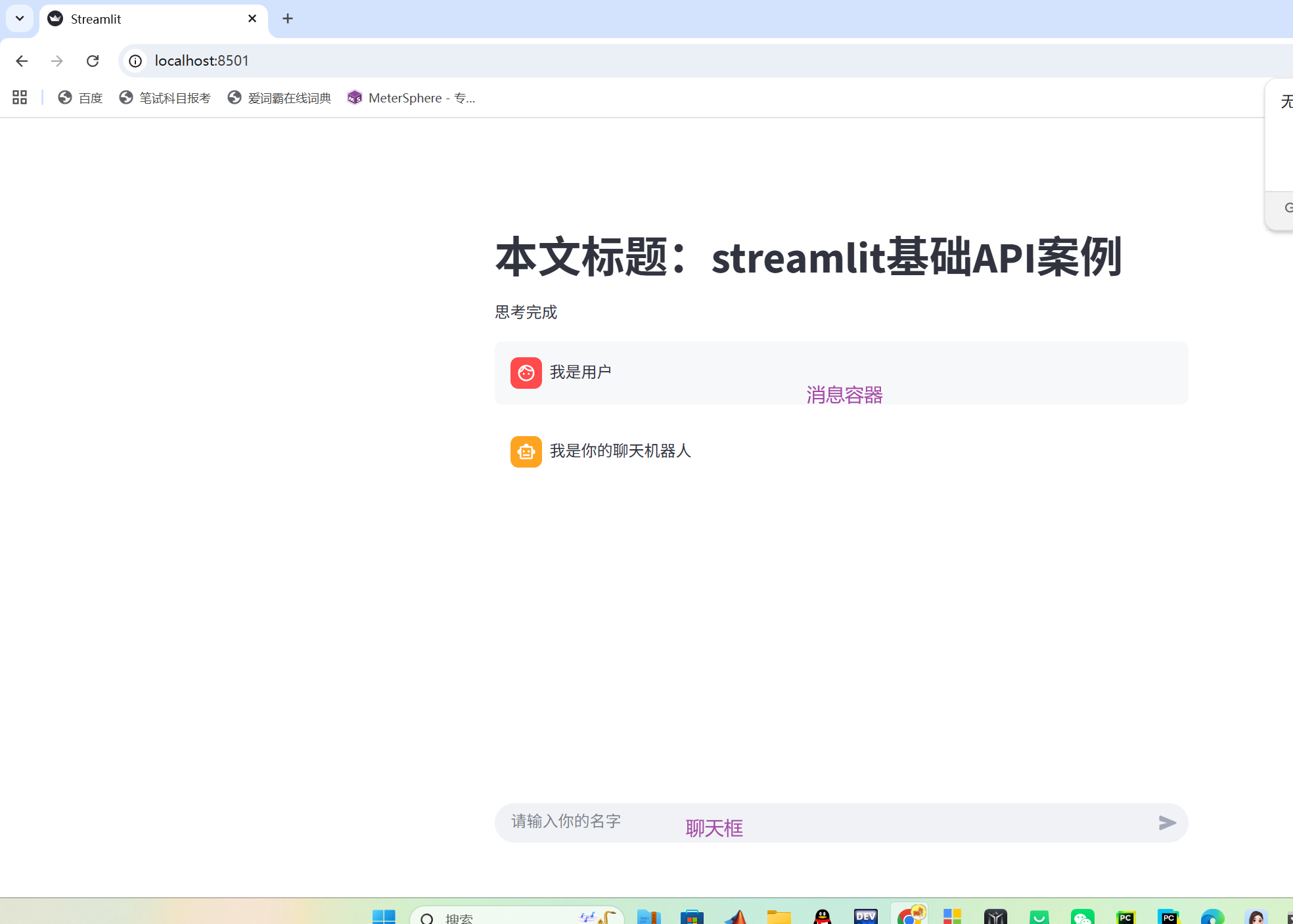Click the red user avatar icon
This screenshot has height=924, width=1293.
[526, 373]
